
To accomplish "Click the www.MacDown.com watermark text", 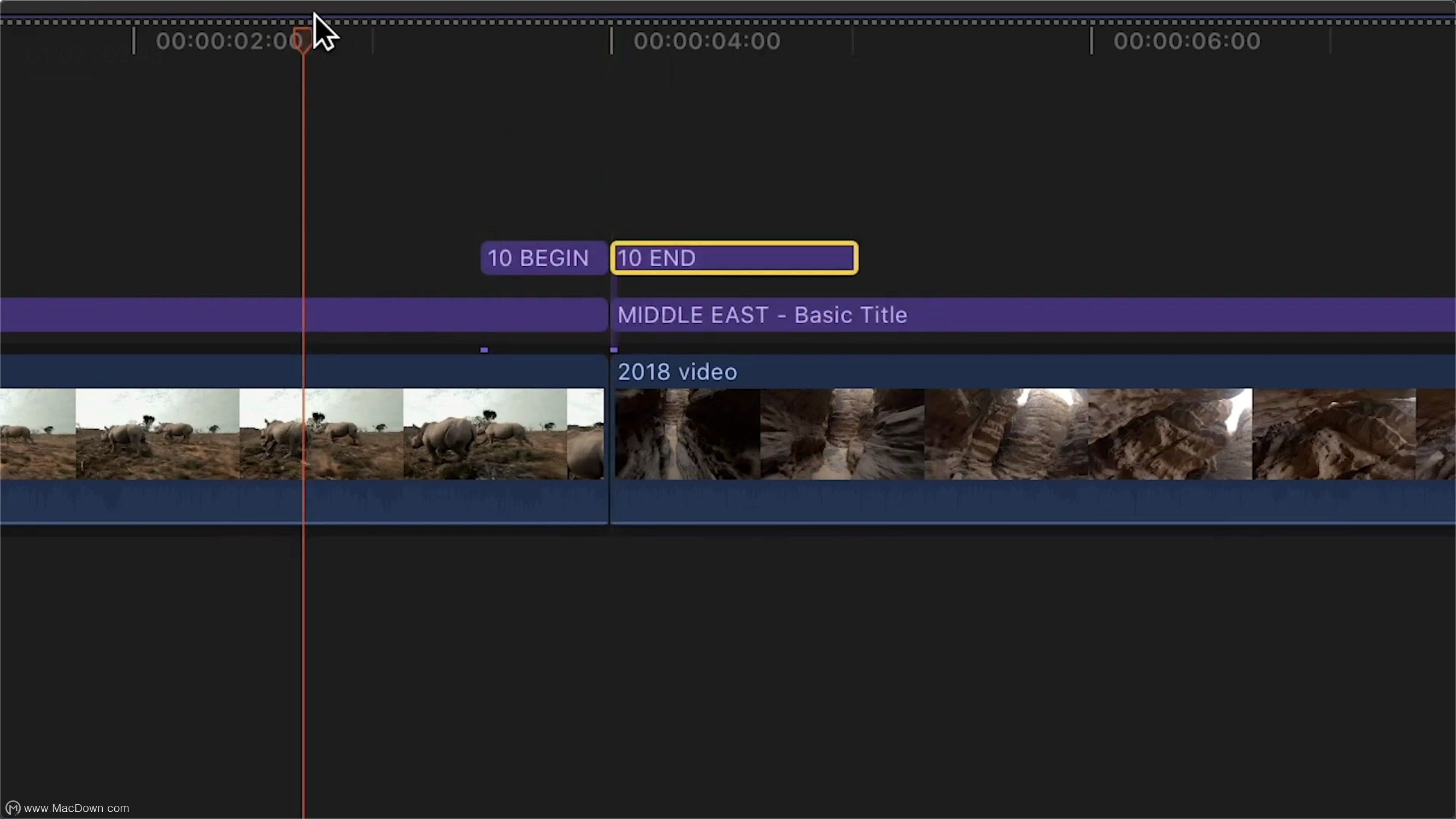I will (77, 808).
